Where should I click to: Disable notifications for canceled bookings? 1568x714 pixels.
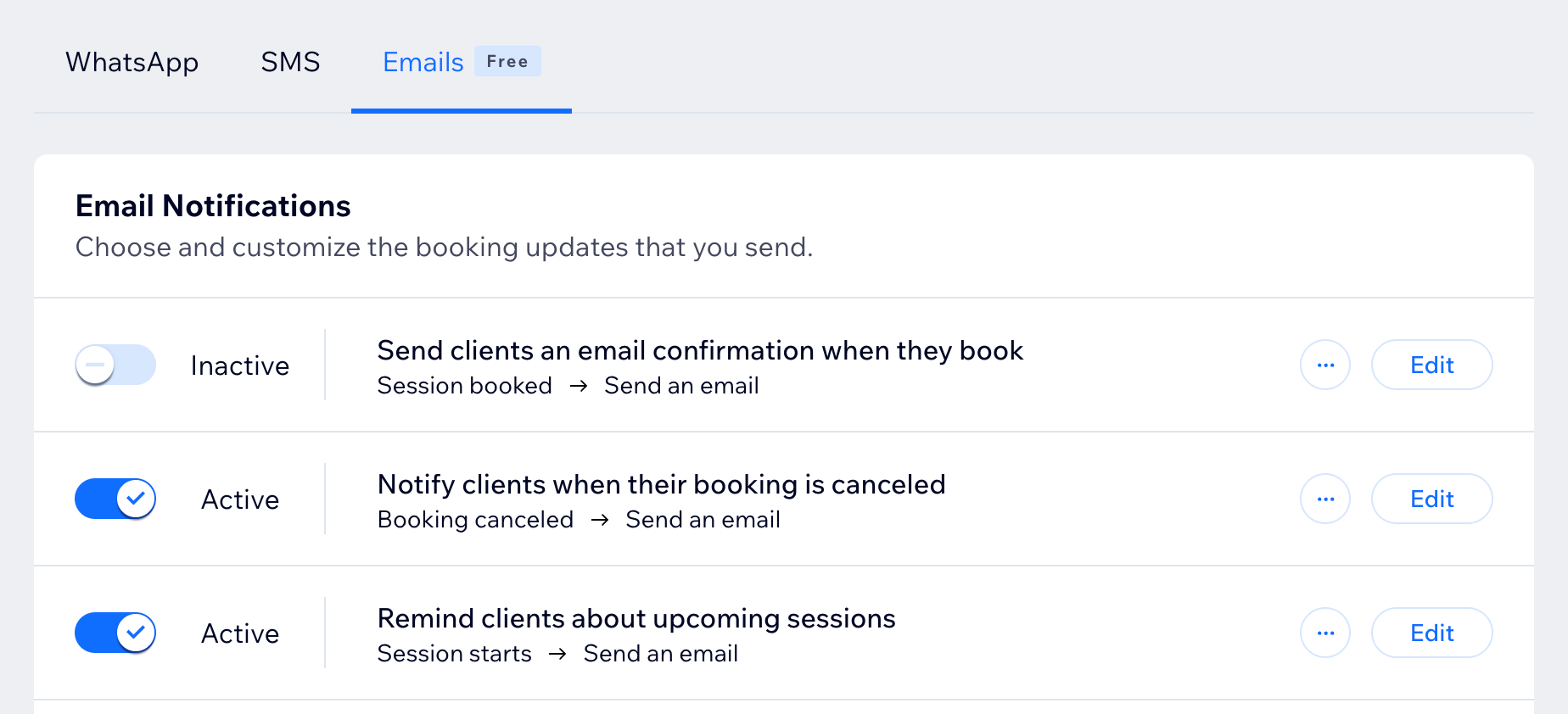coord(115,499)
